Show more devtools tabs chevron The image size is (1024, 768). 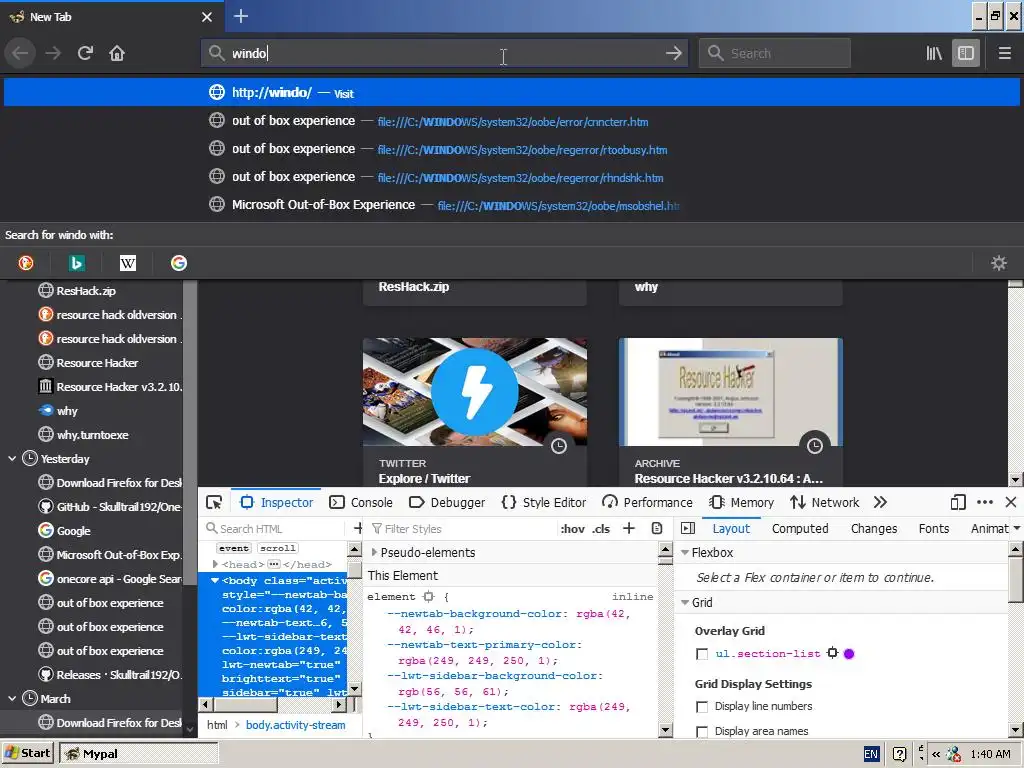coord(880,502)
